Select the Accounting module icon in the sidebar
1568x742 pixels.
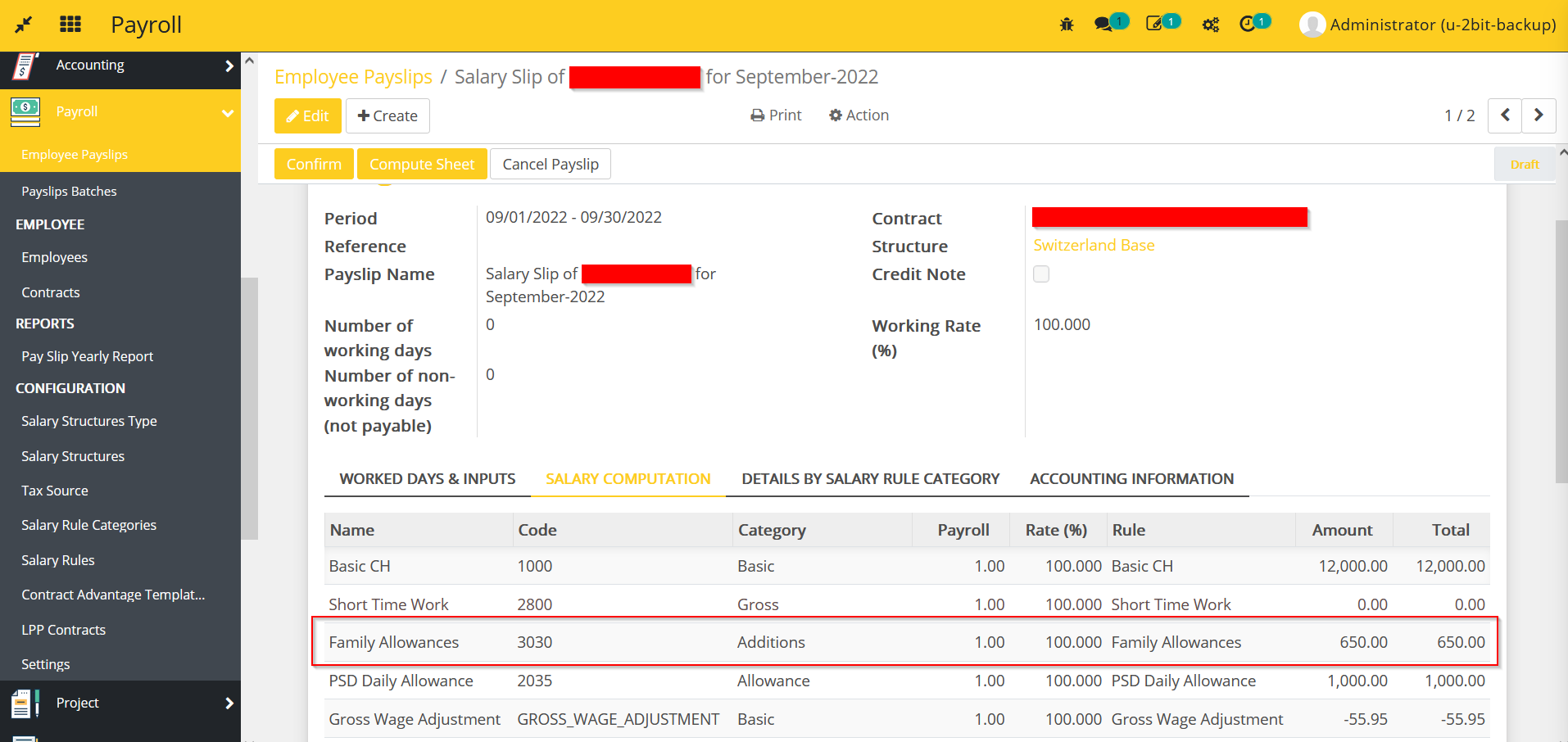click(x=25, y=64)
